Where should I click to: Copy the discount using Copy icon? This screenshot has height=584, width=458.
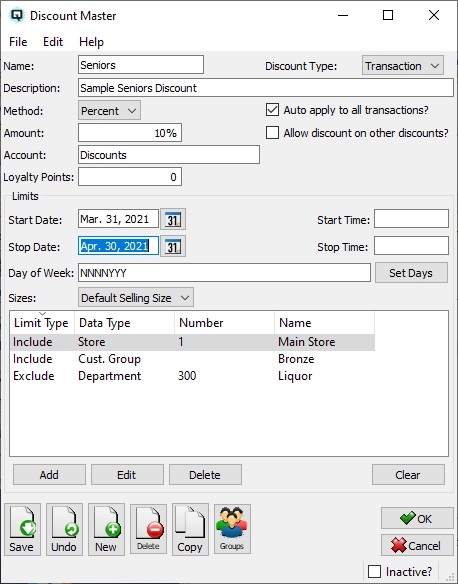click(x=190, y=530)
